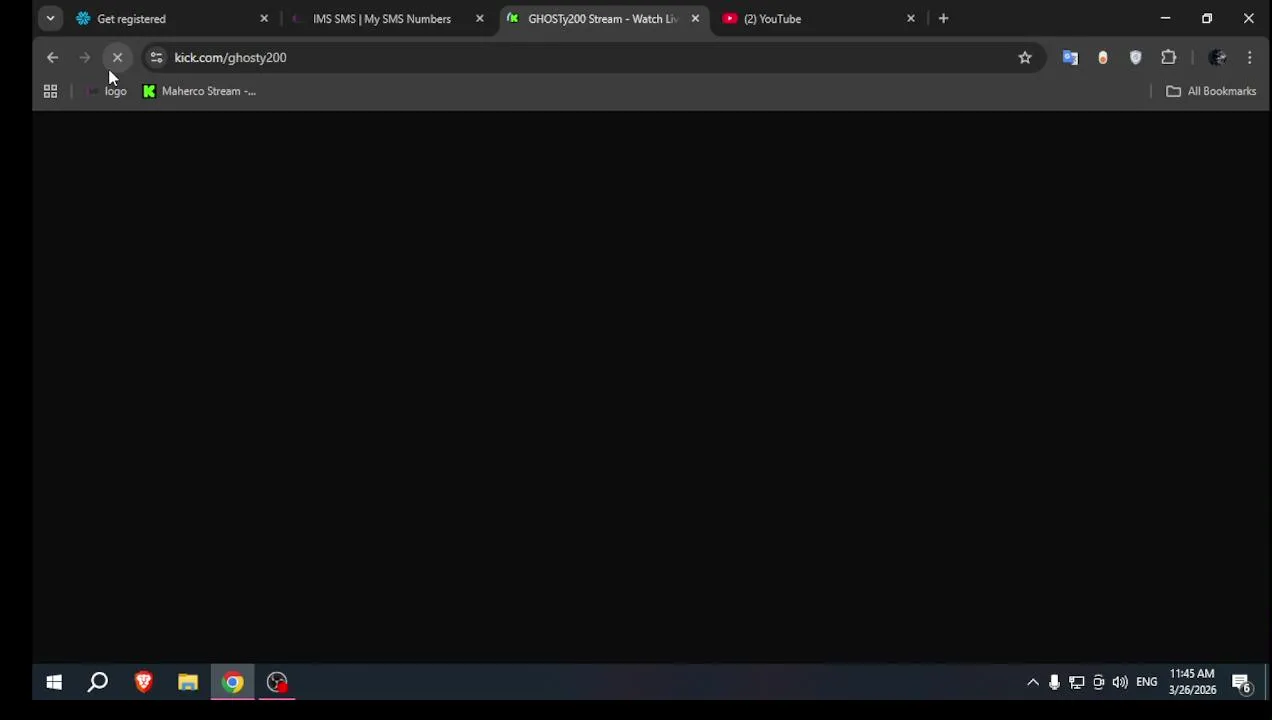Image resolution: width=1272 pixels, height=720 pixels.
Task: Click the Chrome taskbar icon
Action: [x=232, y=682]
